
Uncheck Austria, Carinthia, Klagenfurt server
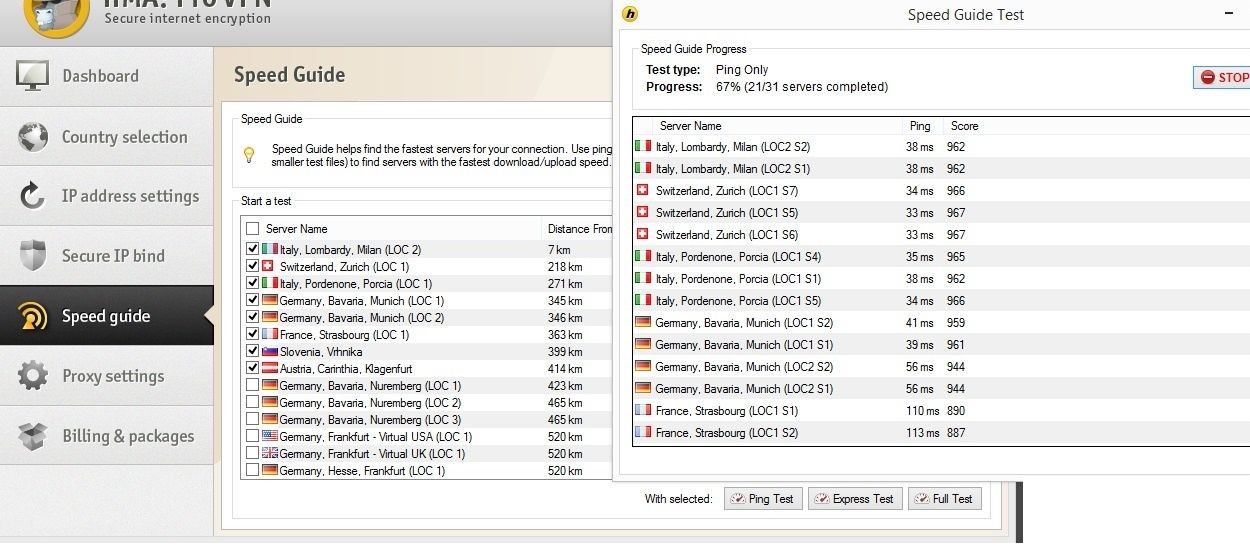coord(252,368)
